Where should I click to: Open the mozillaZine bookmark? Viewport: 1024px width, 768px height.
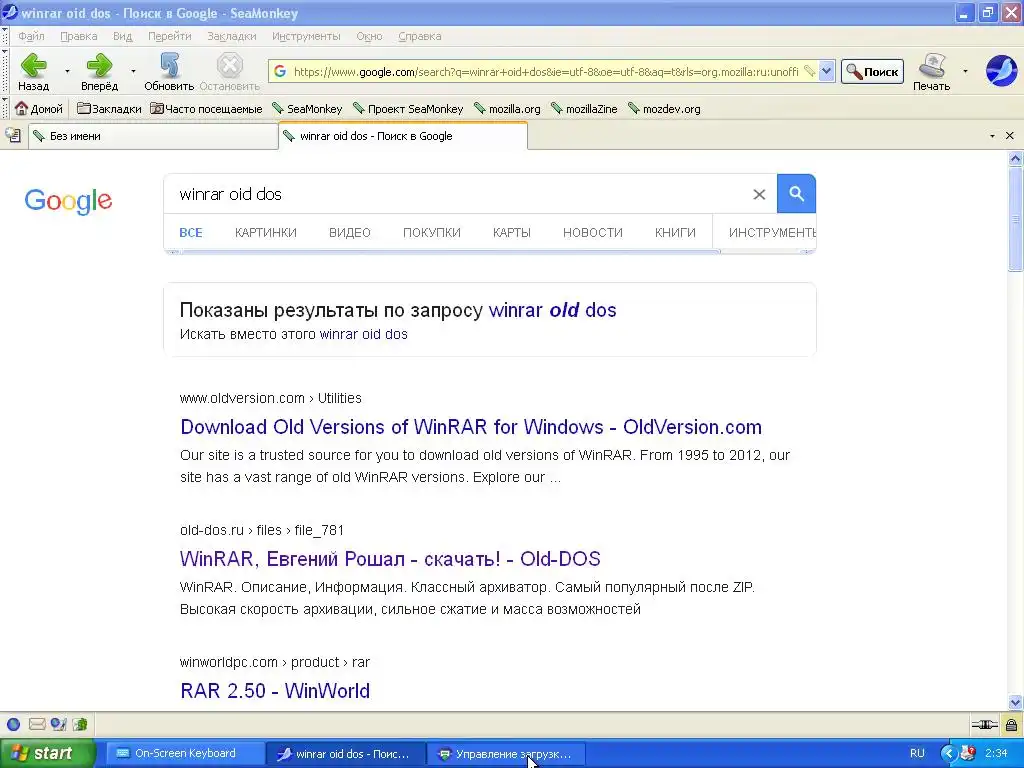tap(584, 108)
